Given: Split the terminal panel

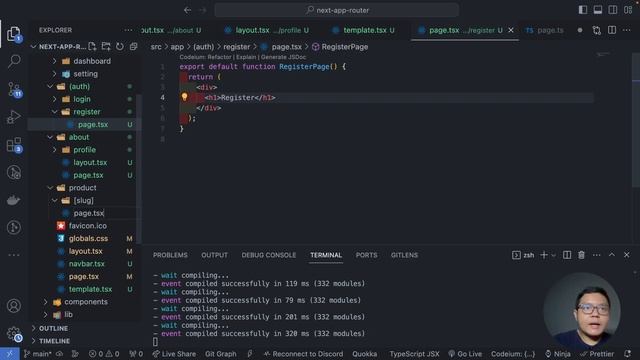Looking at the screenshot, I should (567, 255).
